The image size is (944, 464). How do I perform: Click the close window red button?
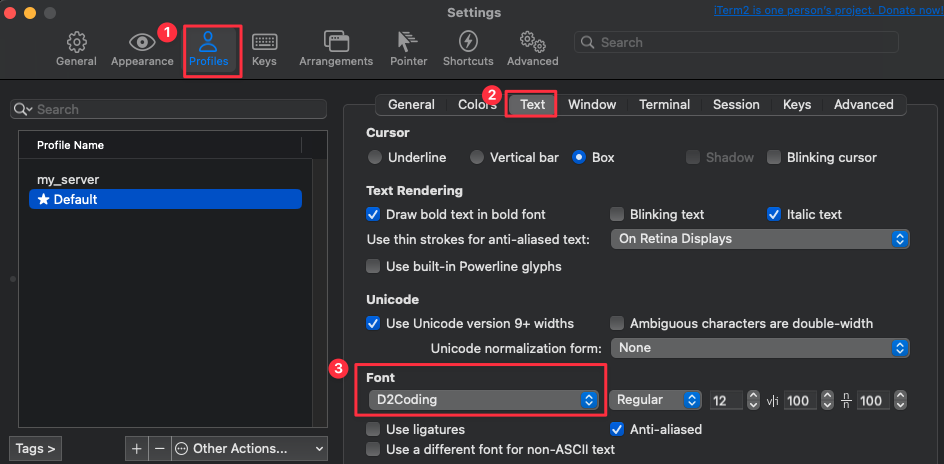[x=11, y=13]
